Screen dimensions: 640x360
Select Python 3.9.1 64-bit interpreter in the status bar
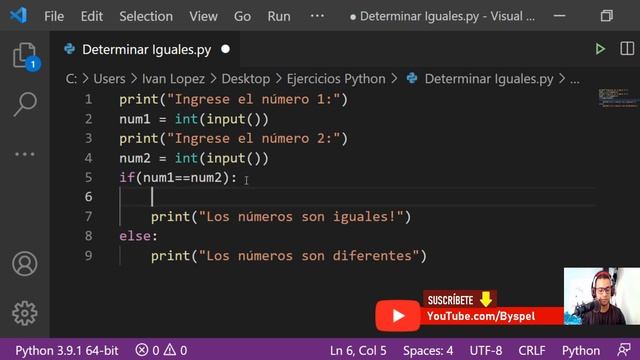click(x=67, y=350)
